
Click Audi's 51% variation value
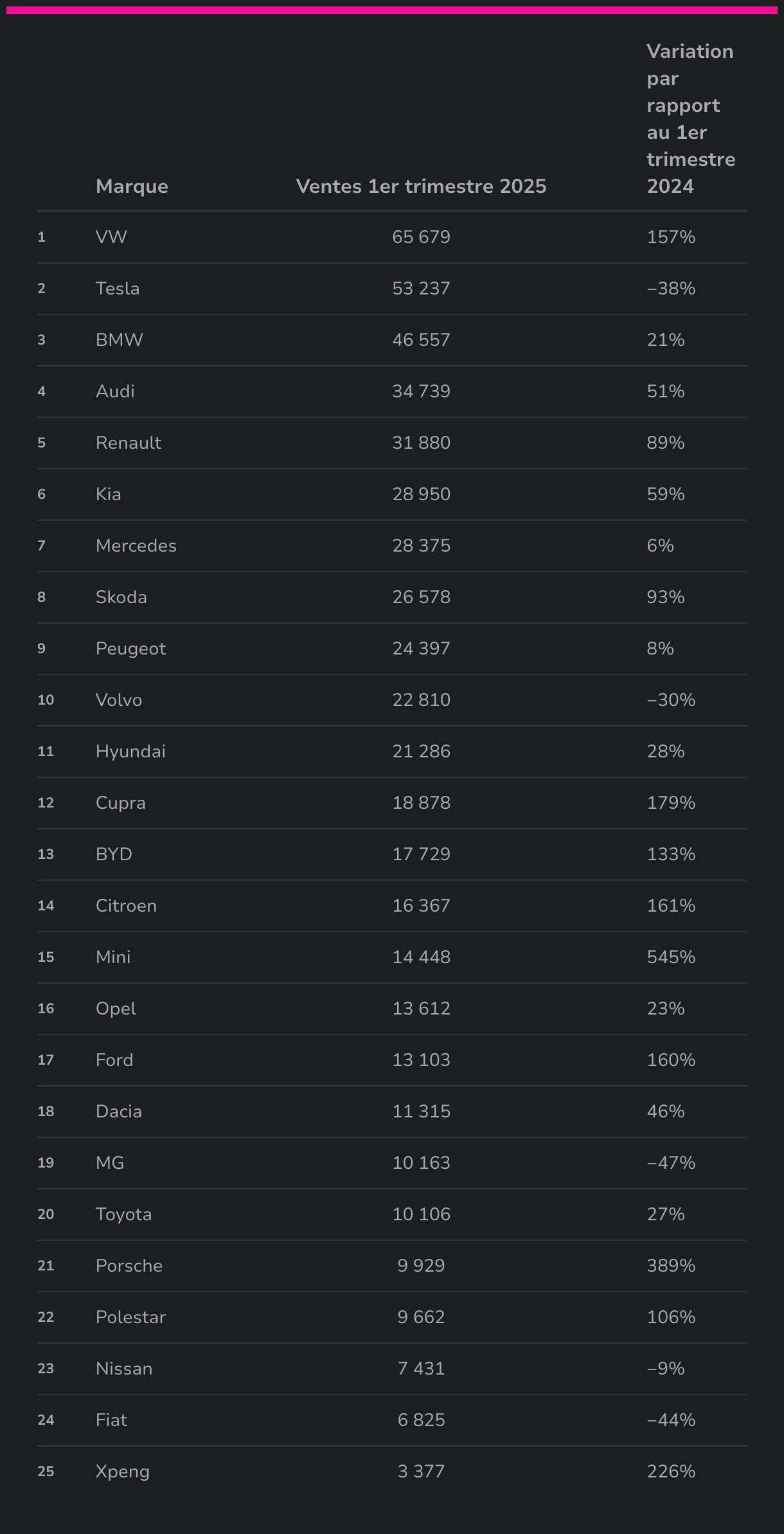[666, 392]
